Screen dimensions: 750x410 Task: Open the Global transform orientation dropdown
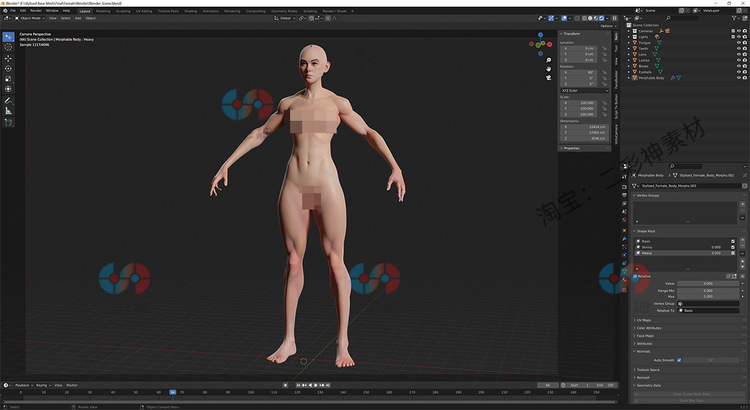285,18
